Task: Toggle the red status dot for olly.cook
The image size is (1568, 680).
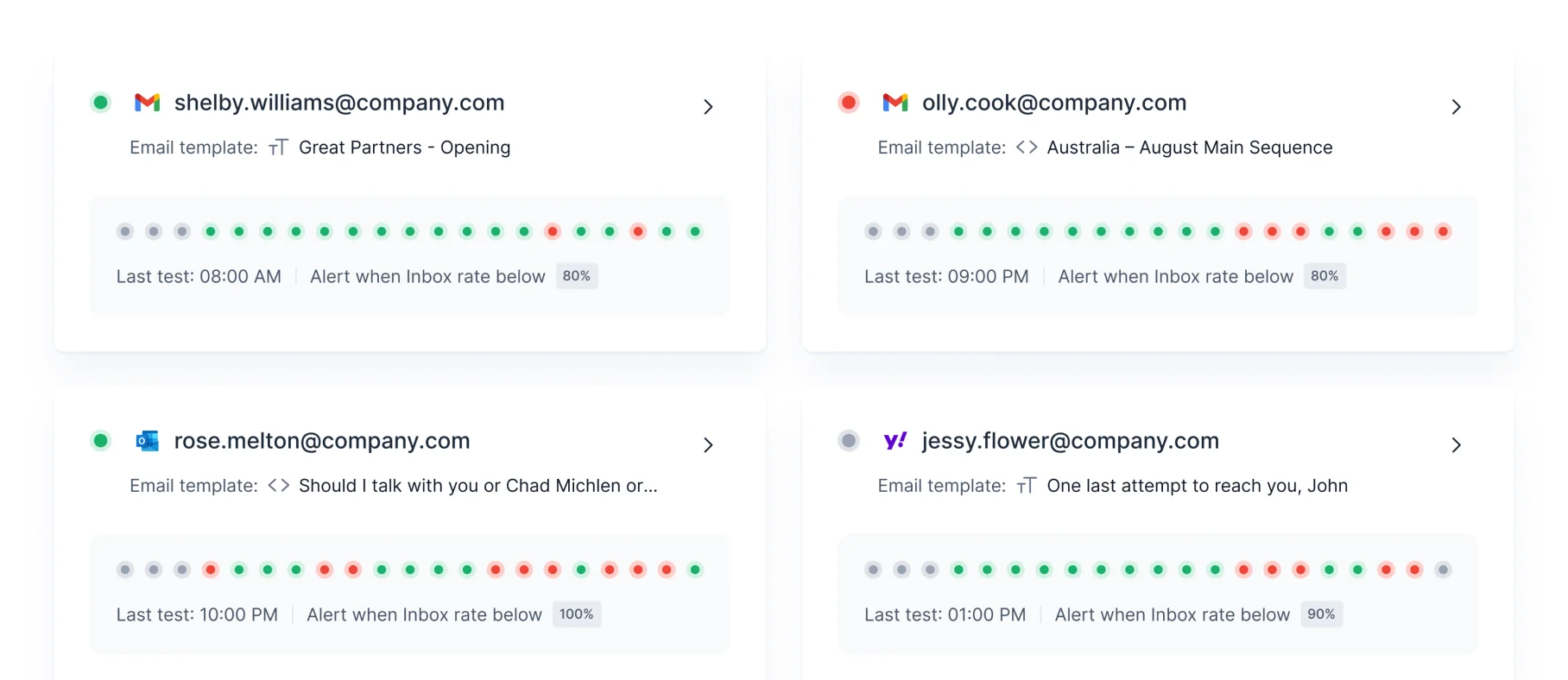Action: pos(849,103)
